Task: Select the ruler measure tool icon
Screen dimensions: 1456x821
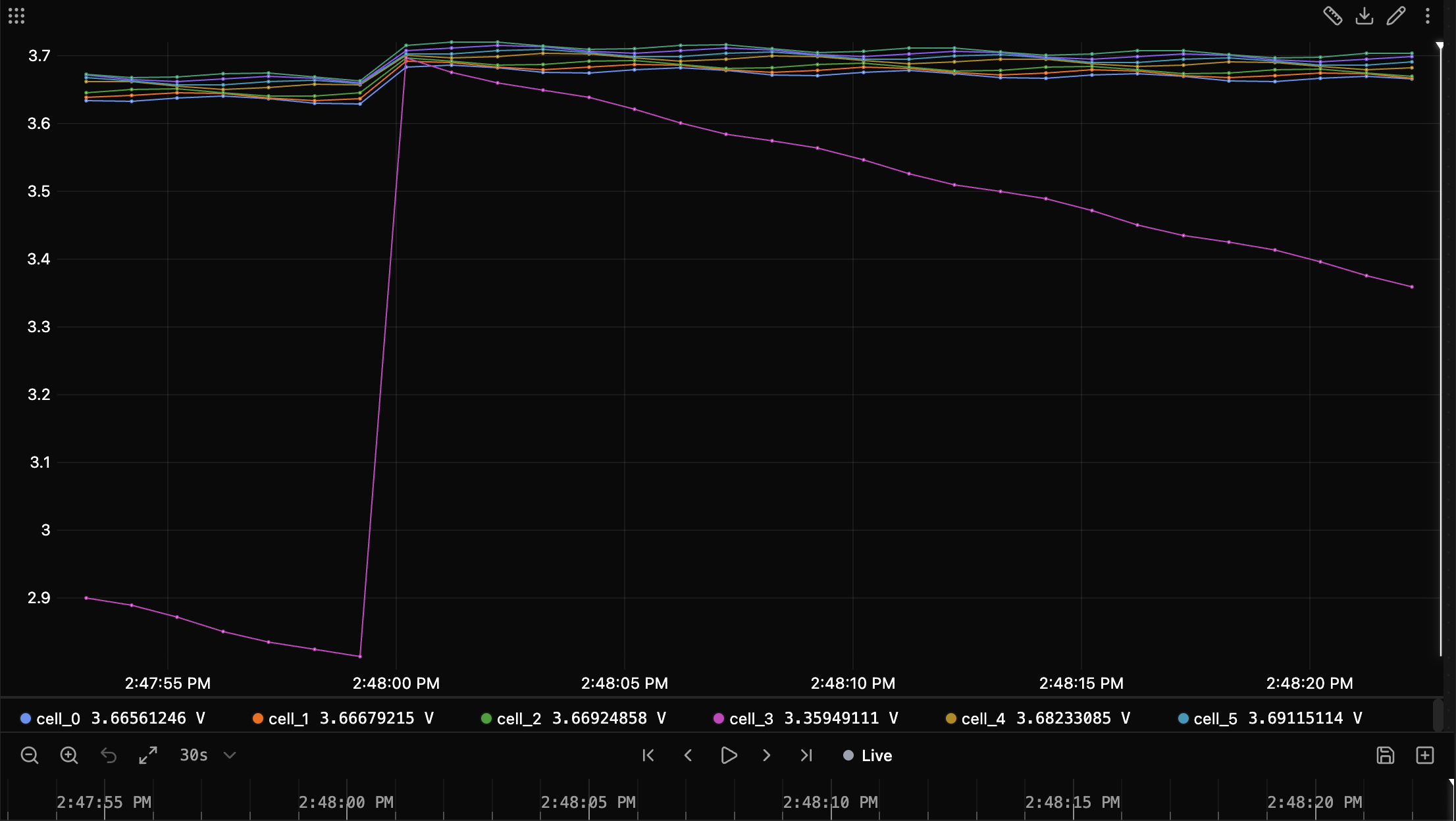Action: pyautogui.click(x=1332, y=16)
